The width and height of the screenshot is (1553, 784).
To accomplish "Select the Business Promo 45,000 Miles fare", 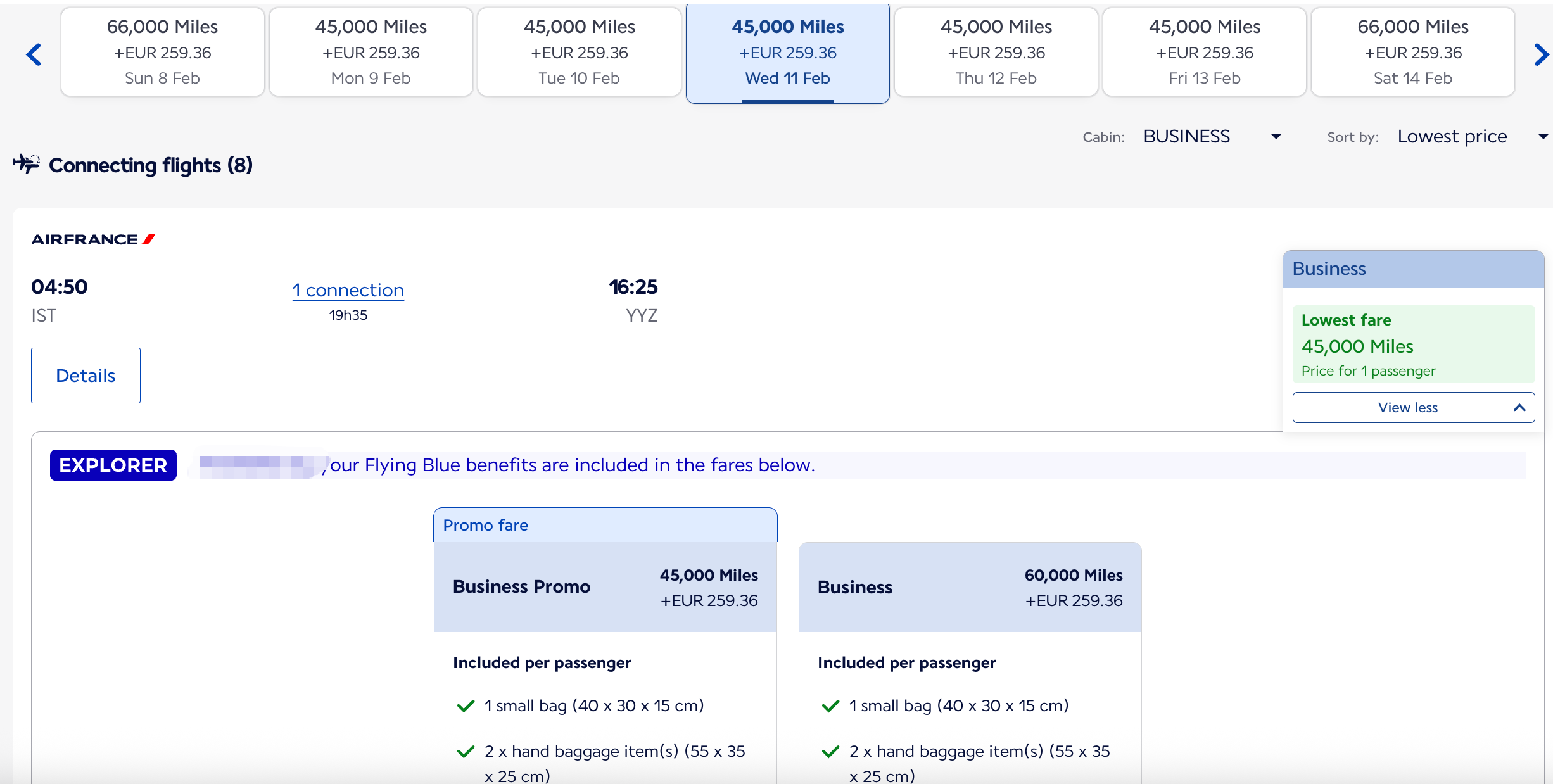I will click(x=605, y=587).
